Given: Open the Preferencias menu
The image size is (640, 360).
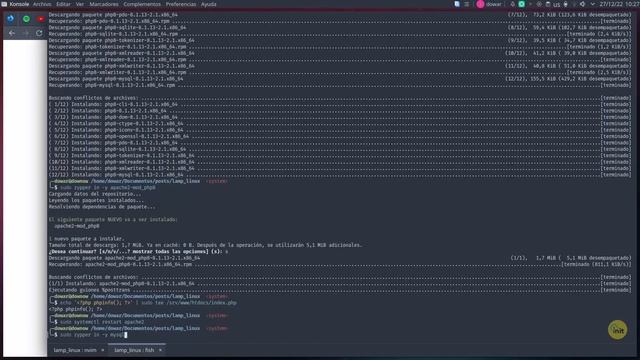Looking at the screenshot, I should (181, 4).
